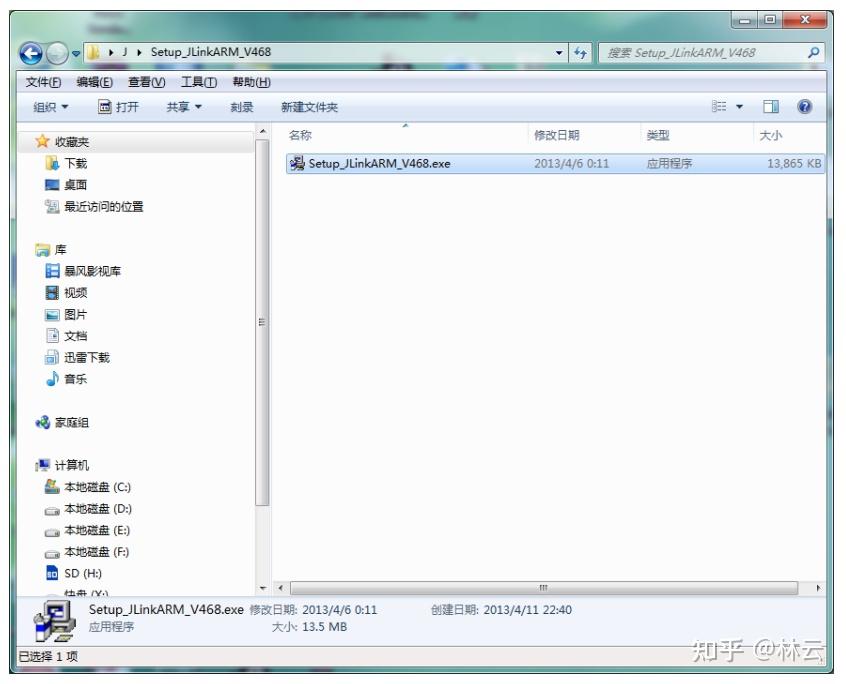Screen dimensions: 846x684
Task: Click the 修改日期 value in details pane
Action: pos(339,610)
